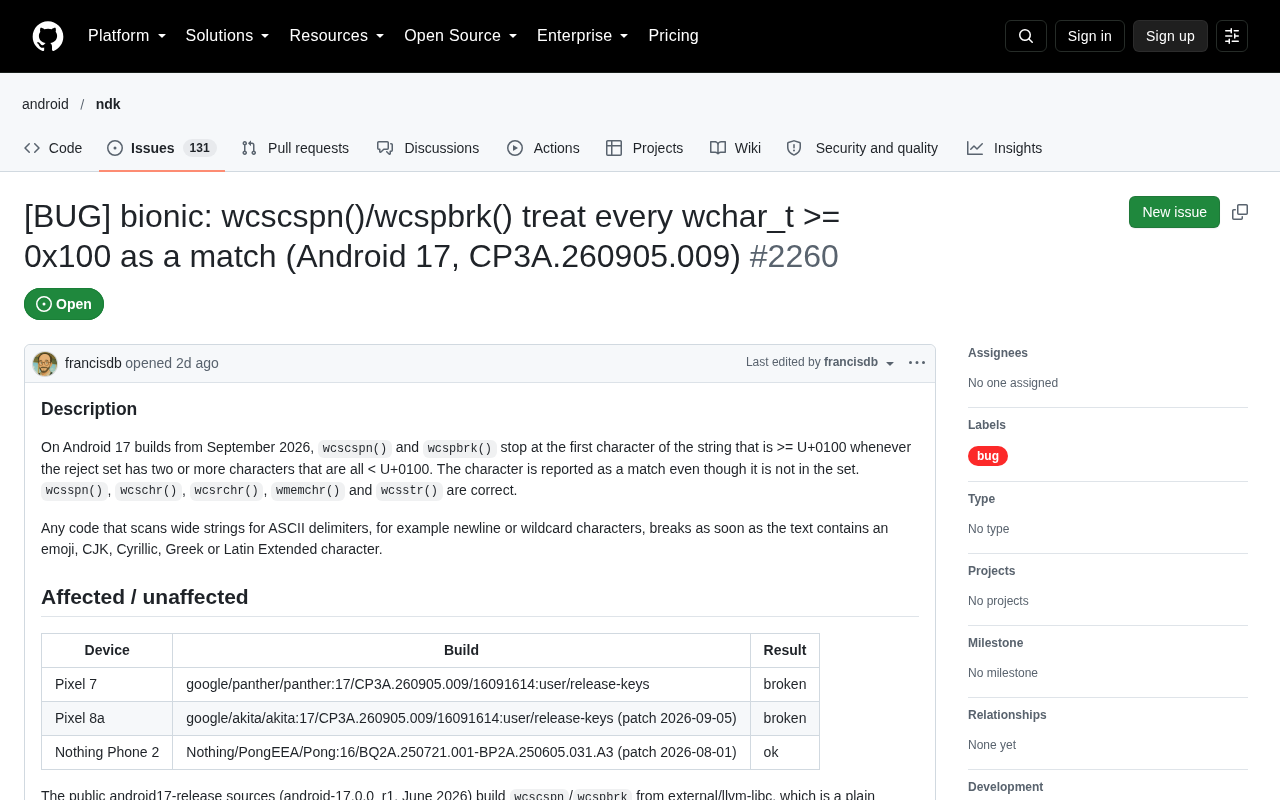Click the Milestone sidebar heading

coord(996,643)
